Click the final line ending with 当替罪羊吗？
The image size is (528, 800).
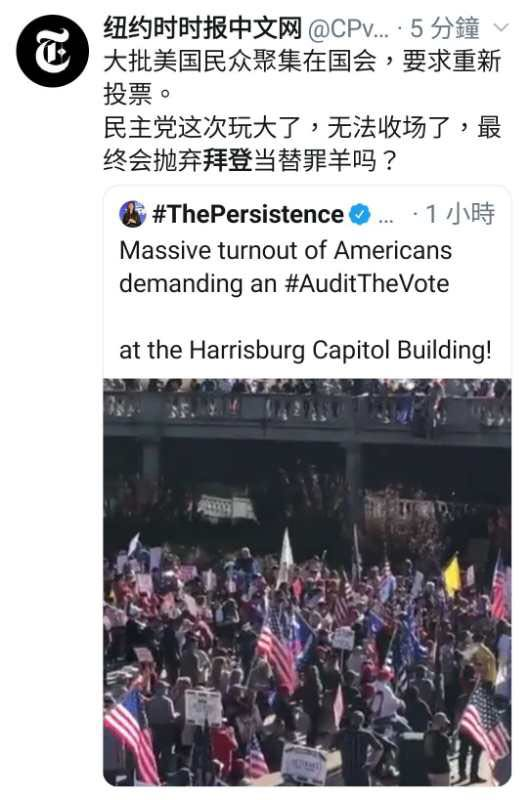point(250,160)
